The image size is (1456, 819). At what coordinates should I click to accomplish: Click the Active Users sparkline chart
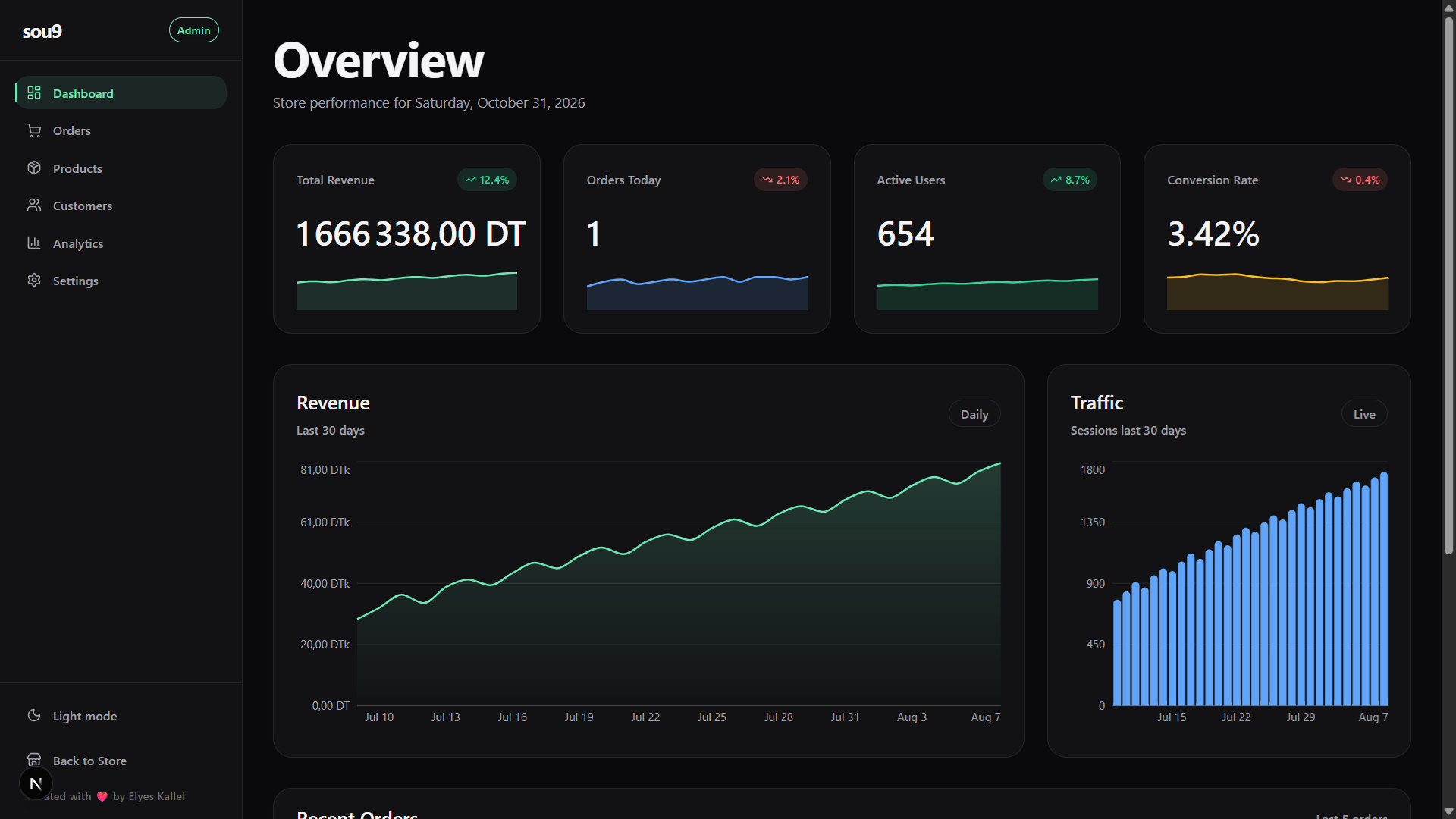coord(987,294)
